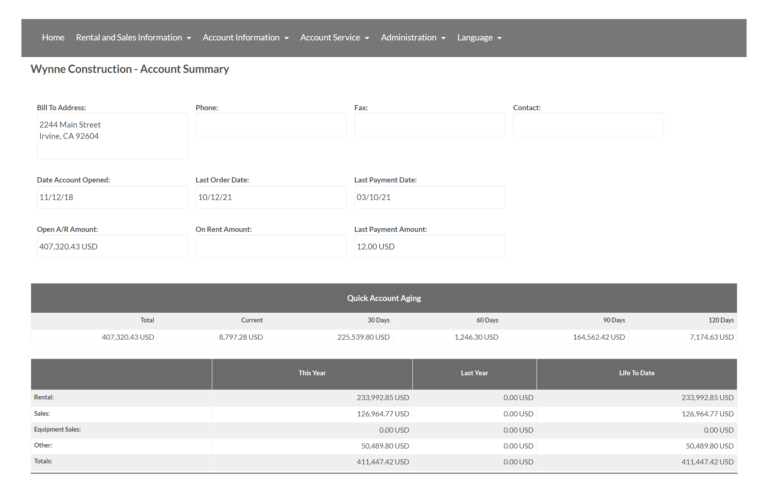Click the Last Payment Date field
Screen dimensions: 768x499
[429, 197]
